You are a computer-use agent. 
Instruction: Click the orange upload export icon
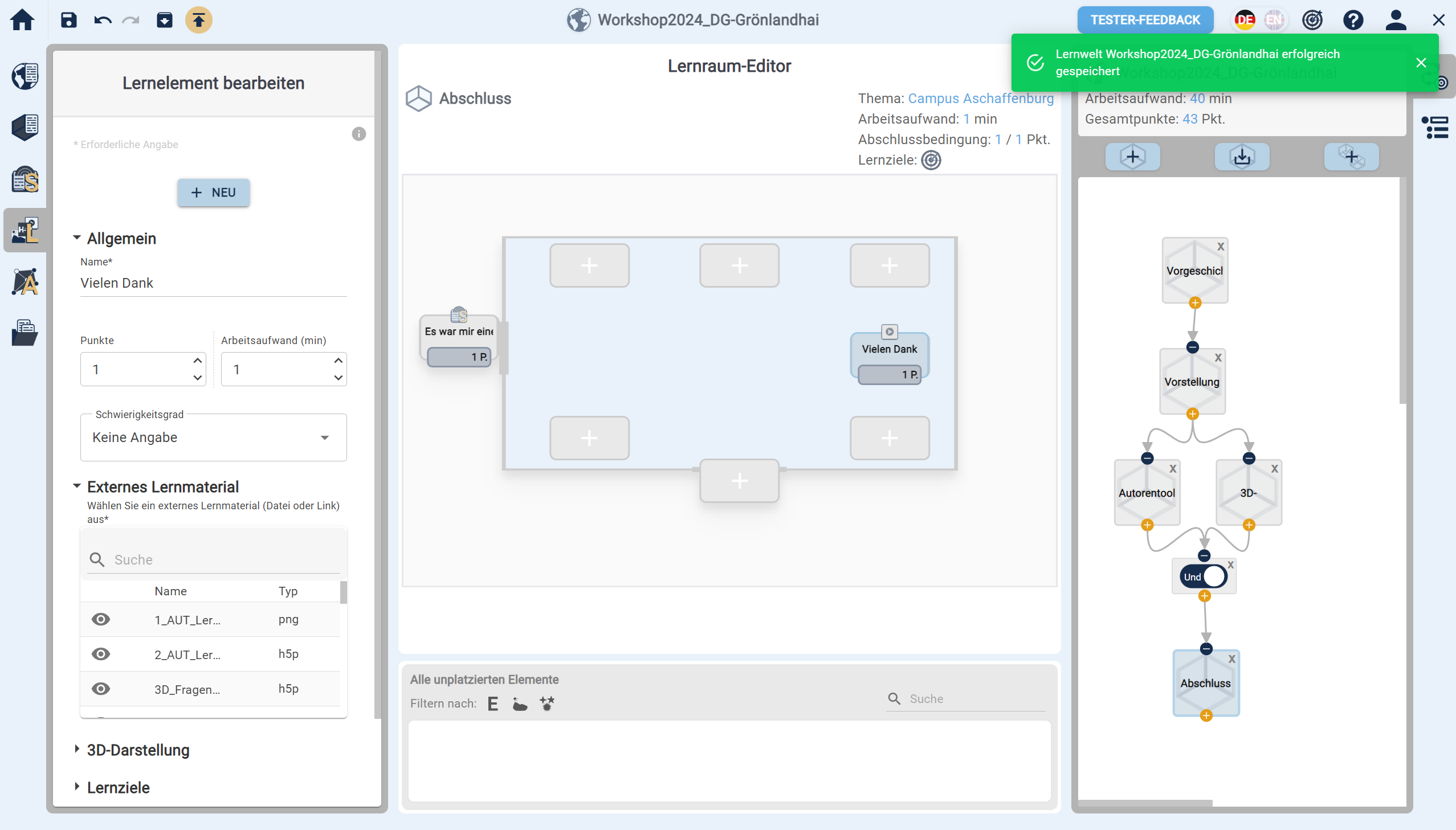(x=198, y=20)
